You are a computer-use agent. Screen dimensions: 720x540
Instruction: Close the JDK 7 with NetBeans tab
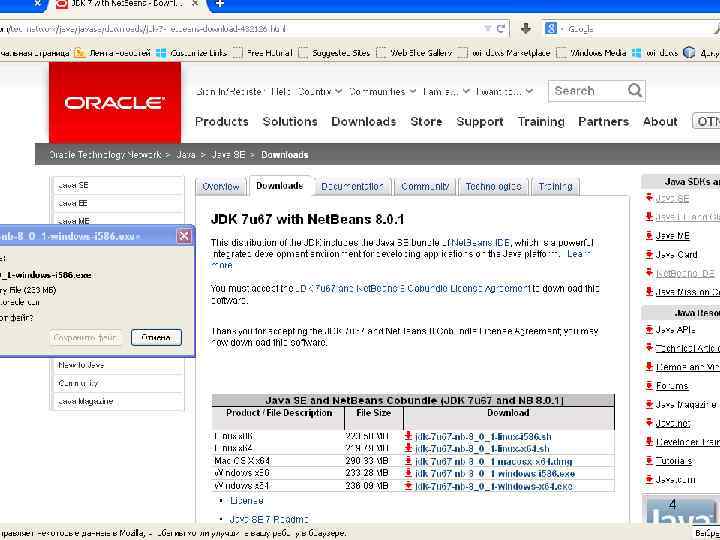point(195,4)
